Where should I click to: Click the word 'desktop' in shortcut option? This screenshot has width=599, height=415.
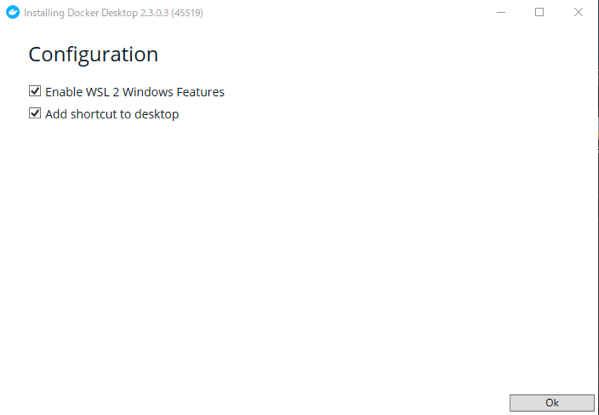click(157, 115)
